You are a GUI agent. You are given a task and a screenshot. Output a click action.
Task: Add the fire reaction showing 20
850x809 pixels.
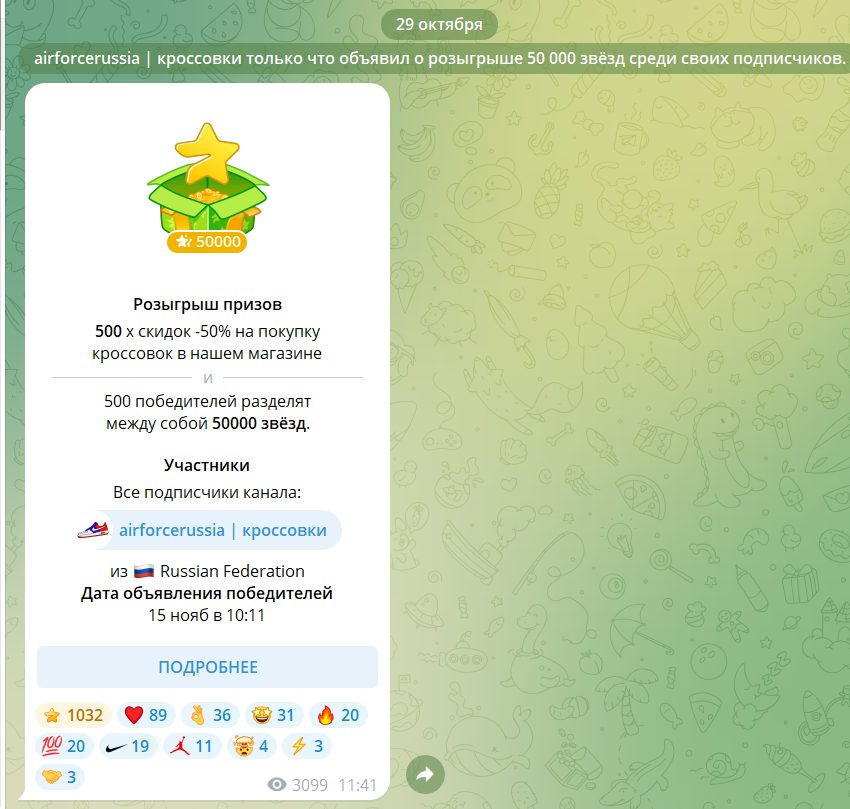(x=338, y=715)
